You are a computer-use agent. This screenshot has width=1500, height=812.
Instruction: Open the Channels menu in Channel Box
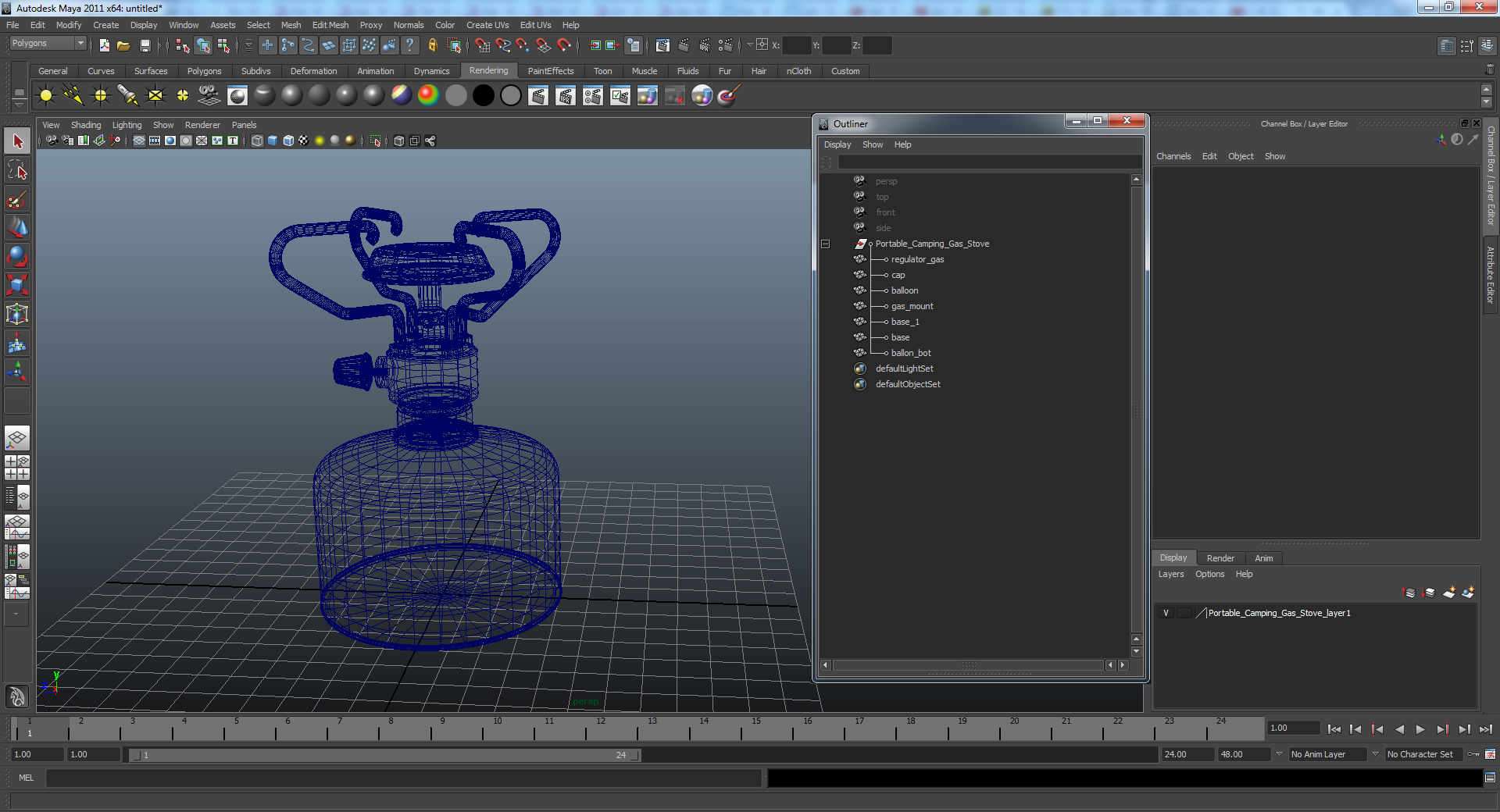tap(1173, 157)
